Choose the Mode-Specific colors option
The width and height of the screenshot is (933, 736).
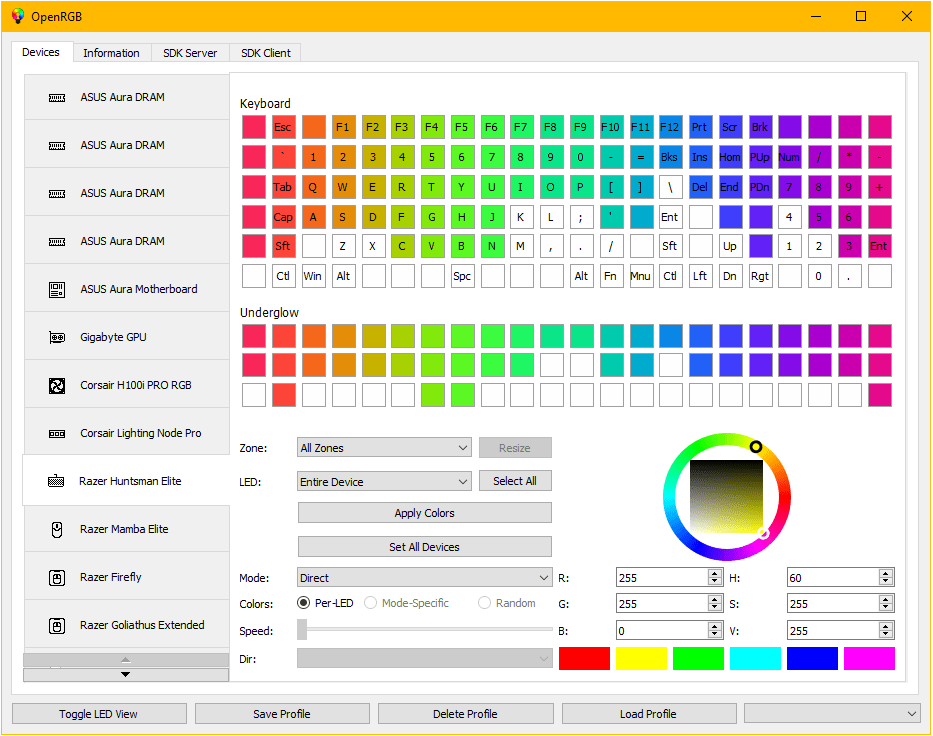[x=370, y=603]
